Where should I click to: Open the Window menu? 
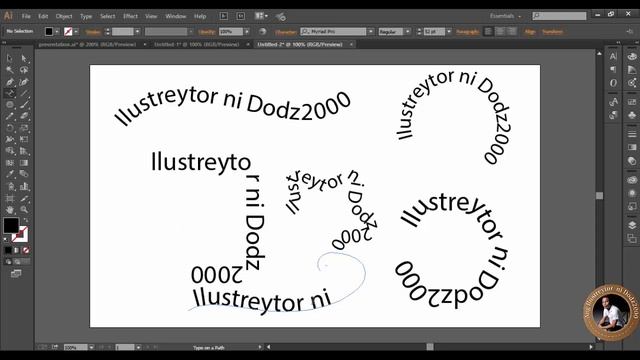[176, 16]
